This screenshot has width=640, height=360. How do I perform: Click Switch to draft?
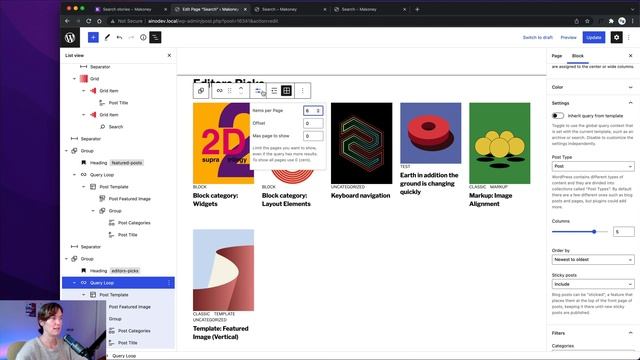pyautogui.click(x=538, y=38)
